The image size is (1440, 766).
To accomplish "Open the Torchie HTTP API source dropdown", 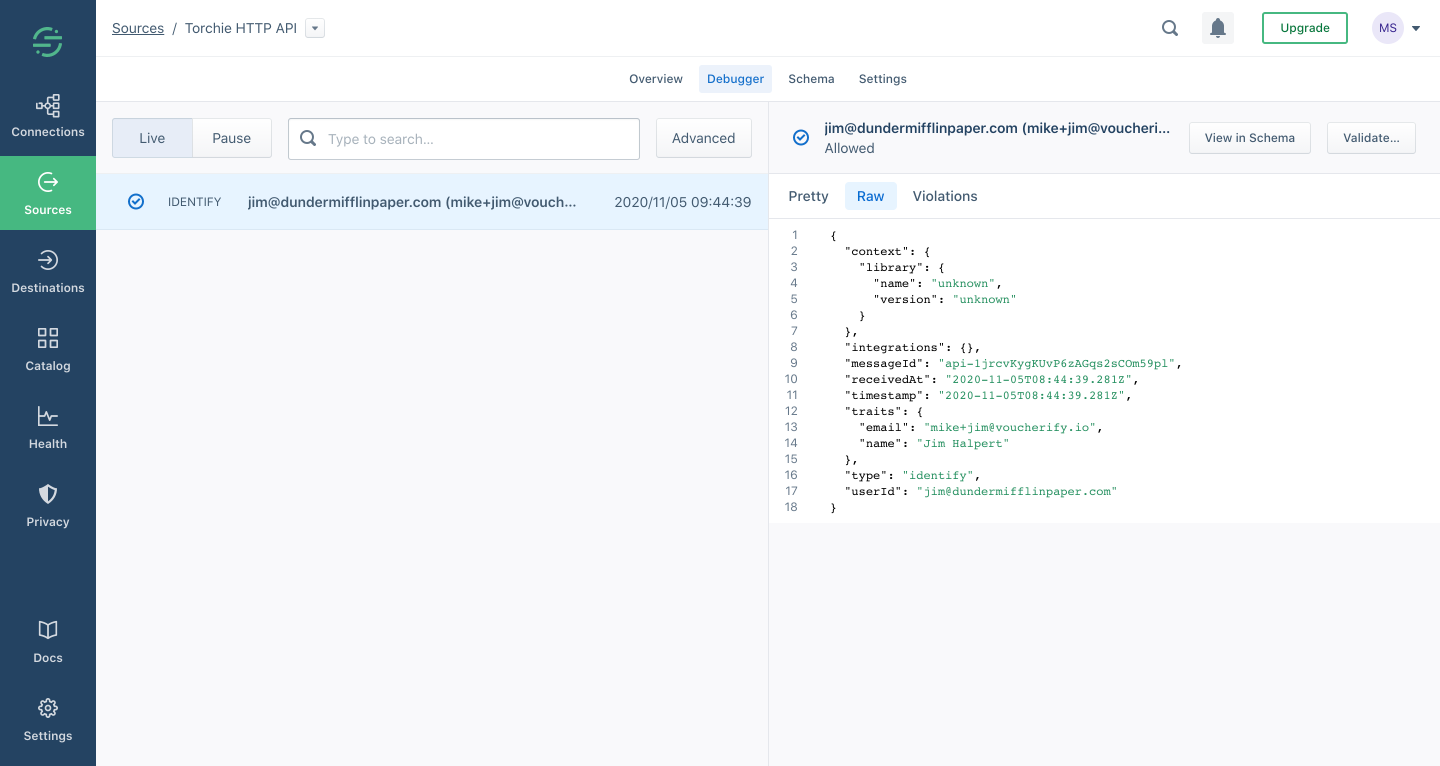I will (x=314, y=28).
